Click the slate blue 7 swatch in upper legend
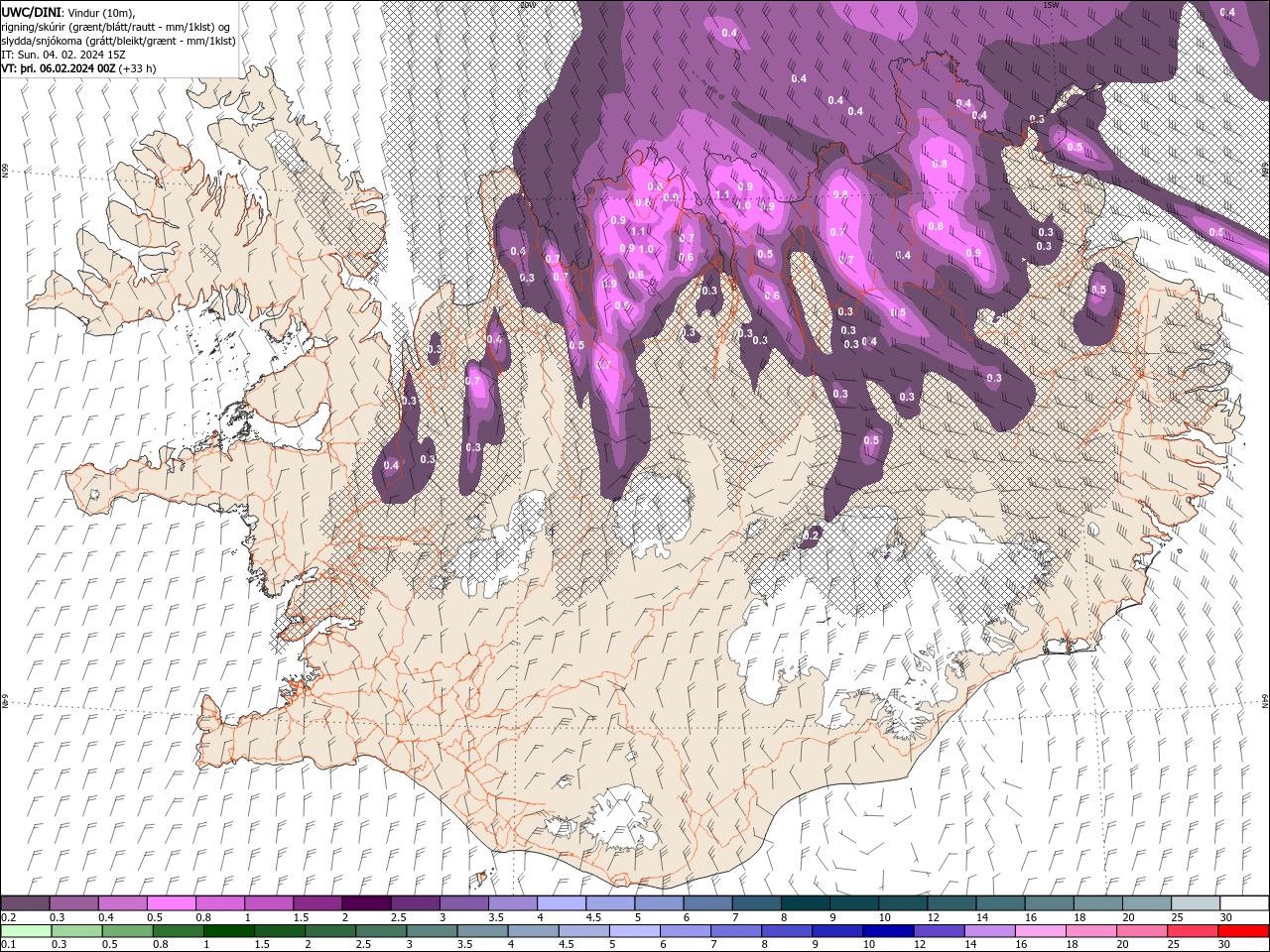Image resolution: width=1270 pixels, height=952 pixels. pos(756,903)
